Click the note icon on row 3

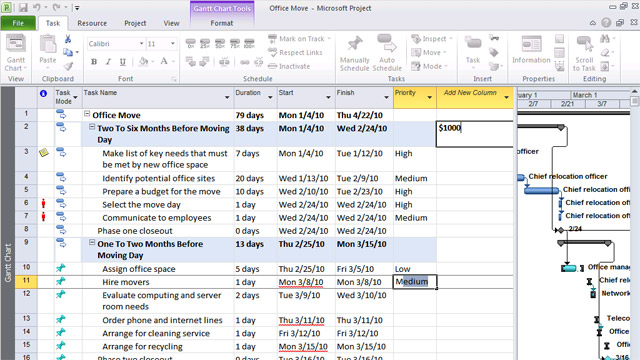44,153
